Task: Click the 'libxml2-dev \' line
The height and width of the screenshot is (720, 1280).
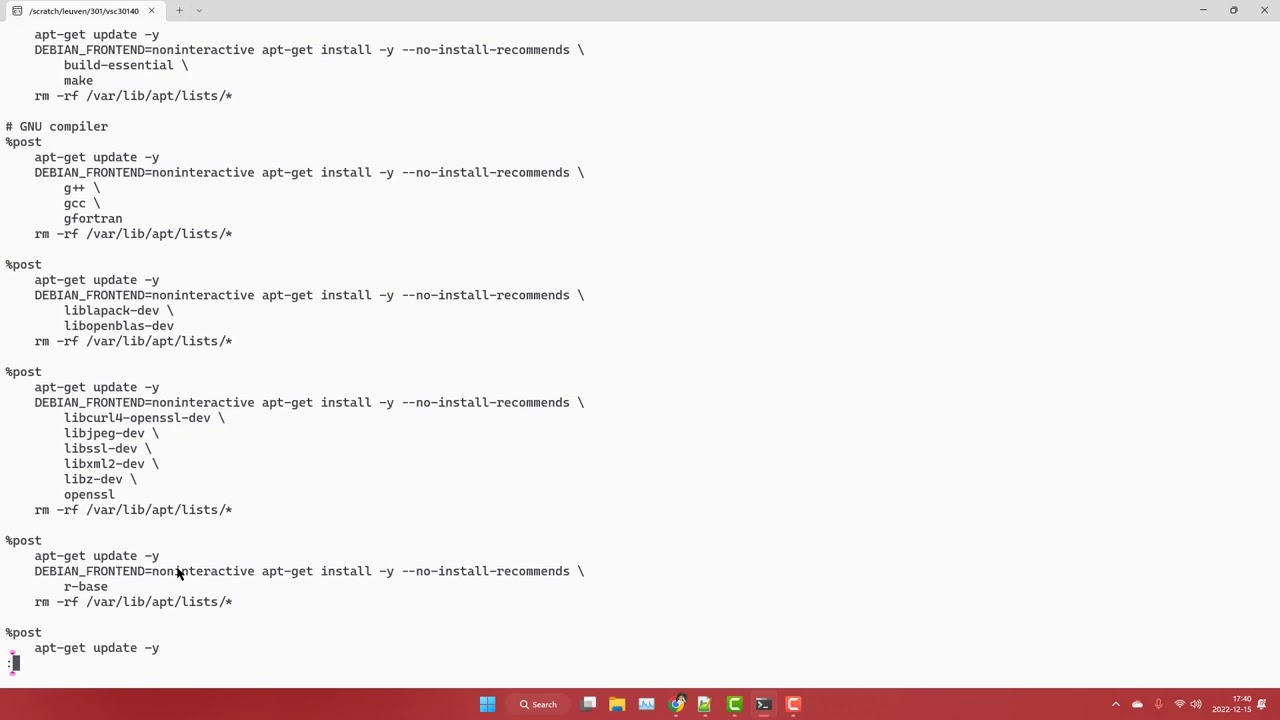Action: [111, 464]
